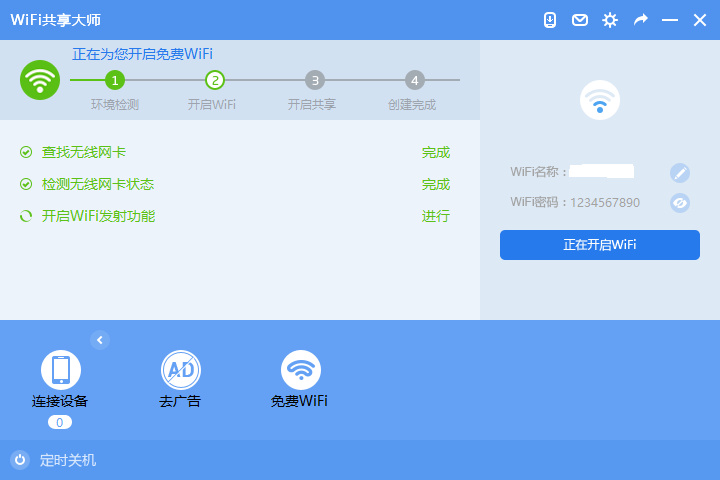Image resolution: width=720 pixels, height=480 pixels.
Task: Toggle WiFi password visibility eye icon
Action: (x=680, y=203)
